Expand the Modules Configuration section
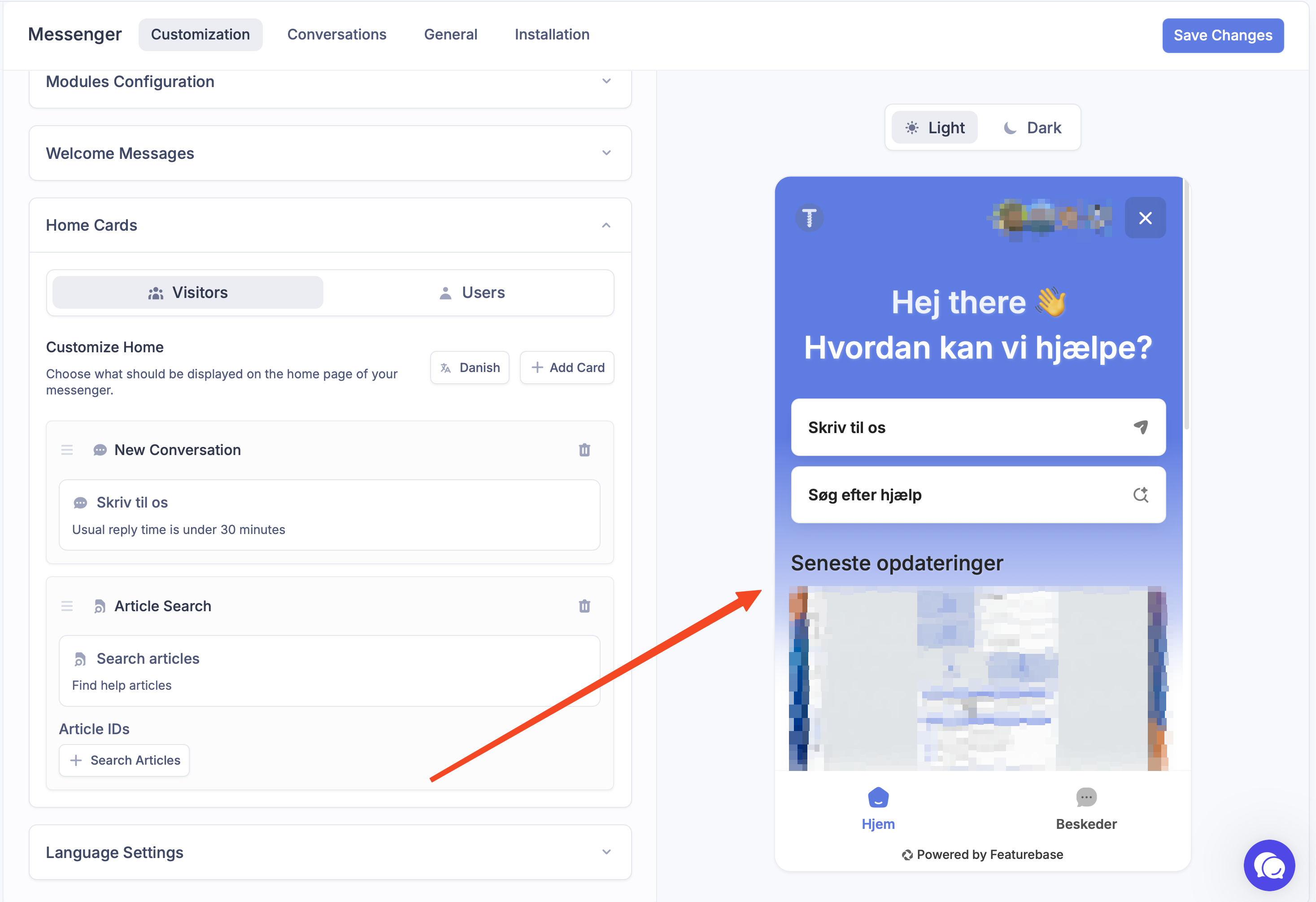This screenshot has height=902, width=1316. pyautogui.click(x=330, y=82)
